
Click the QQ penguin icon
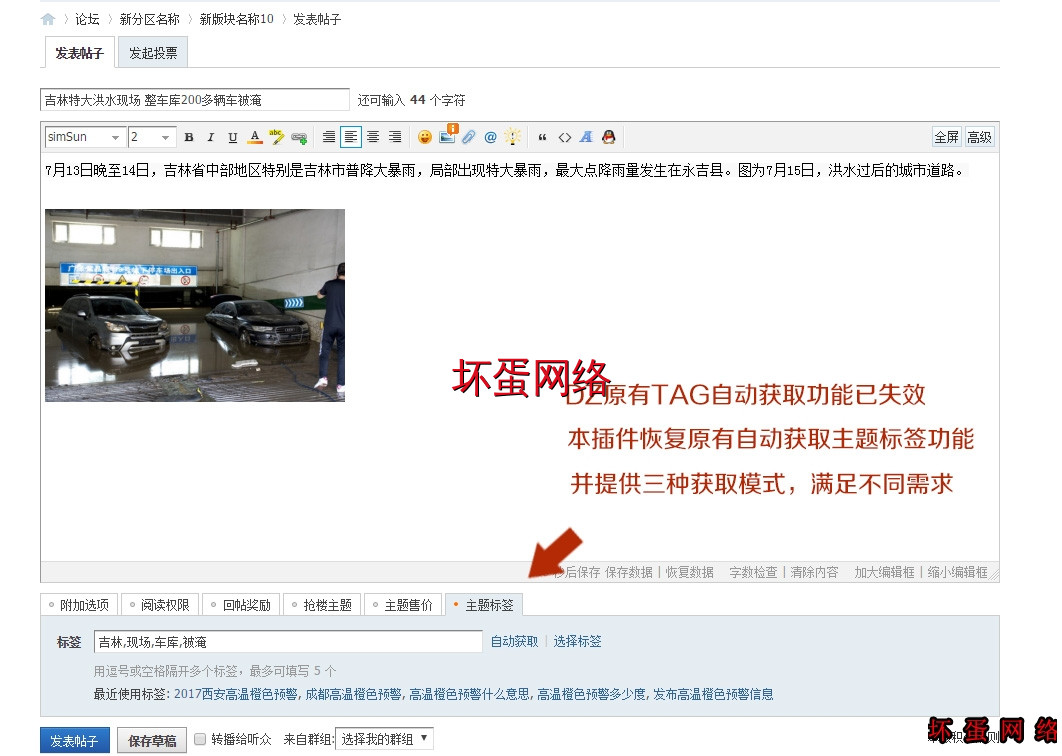[609, 138]
